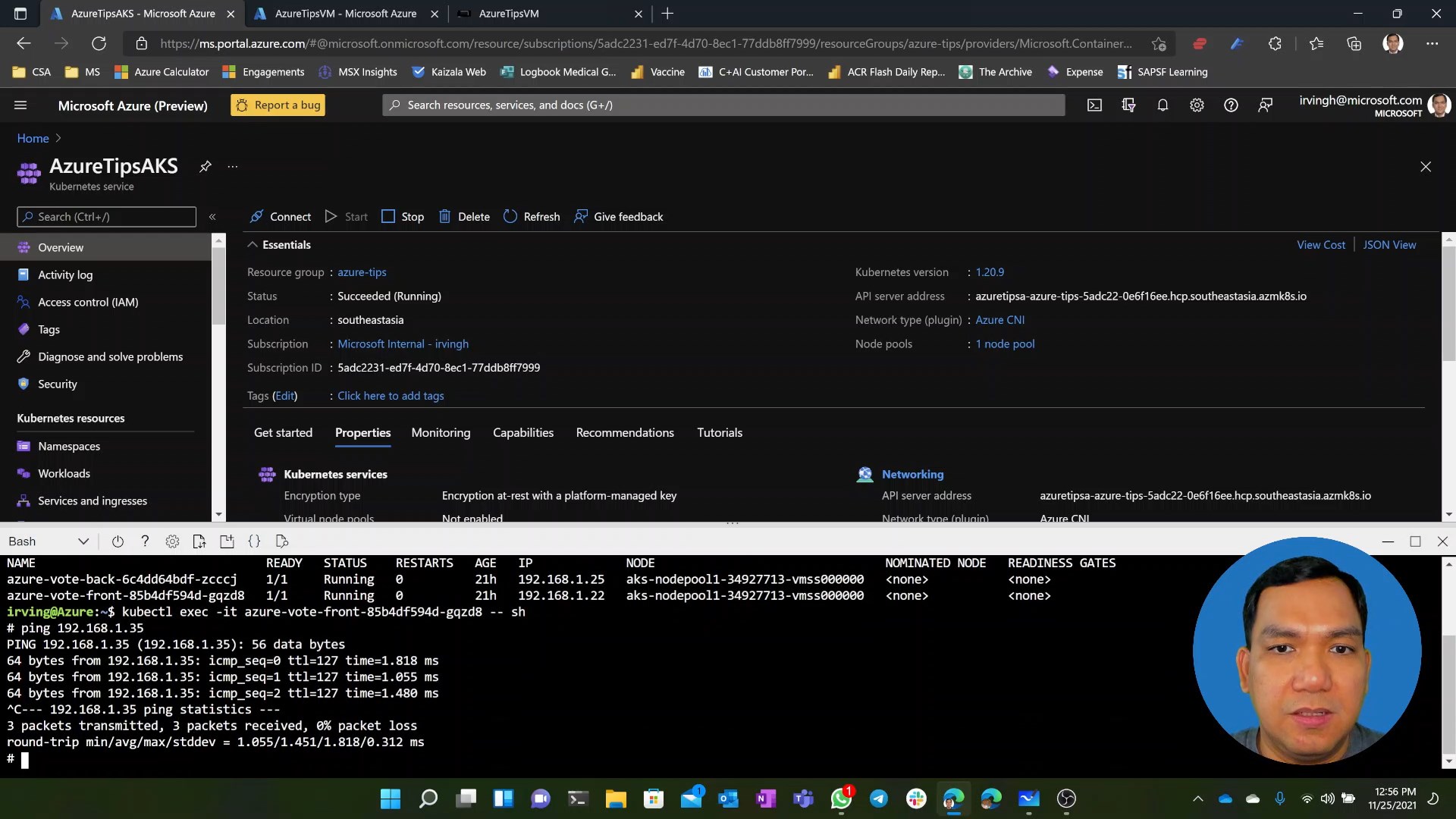
Task: Open the top bar feedback icon
Action: point(1265,105)
